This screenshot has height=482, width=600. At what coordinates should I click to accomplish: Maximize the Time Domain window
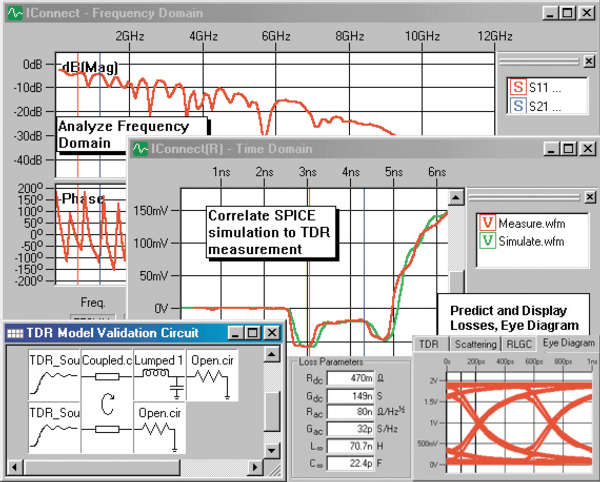[x=569, y=148]
